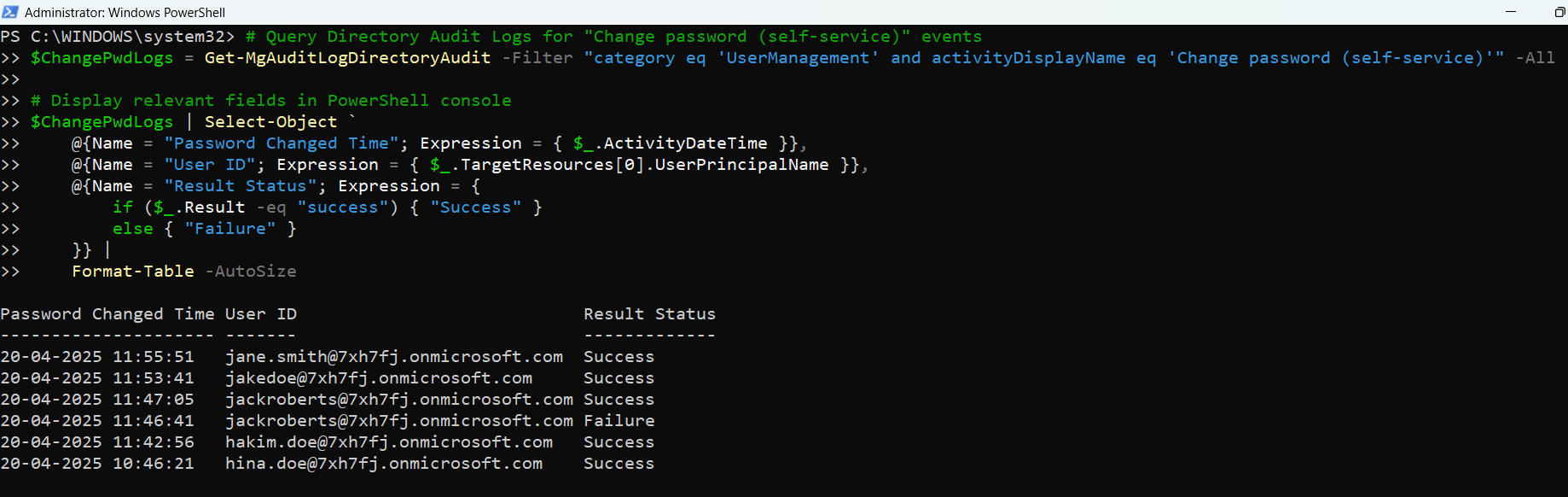Click the Select-Object cmdlet text

click(270, 122)
